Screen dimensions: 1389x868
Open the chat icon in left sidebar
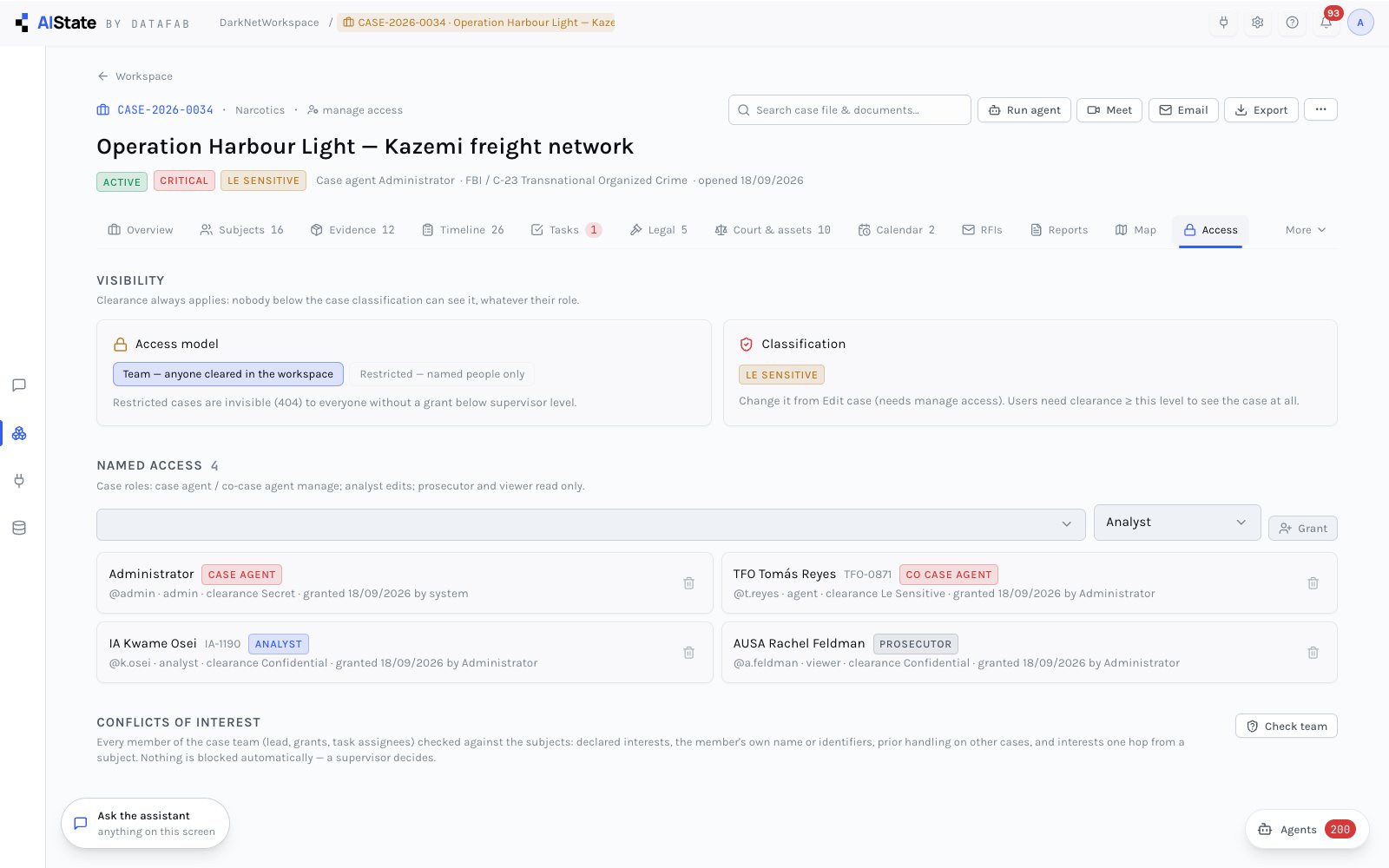pos(19,385)
